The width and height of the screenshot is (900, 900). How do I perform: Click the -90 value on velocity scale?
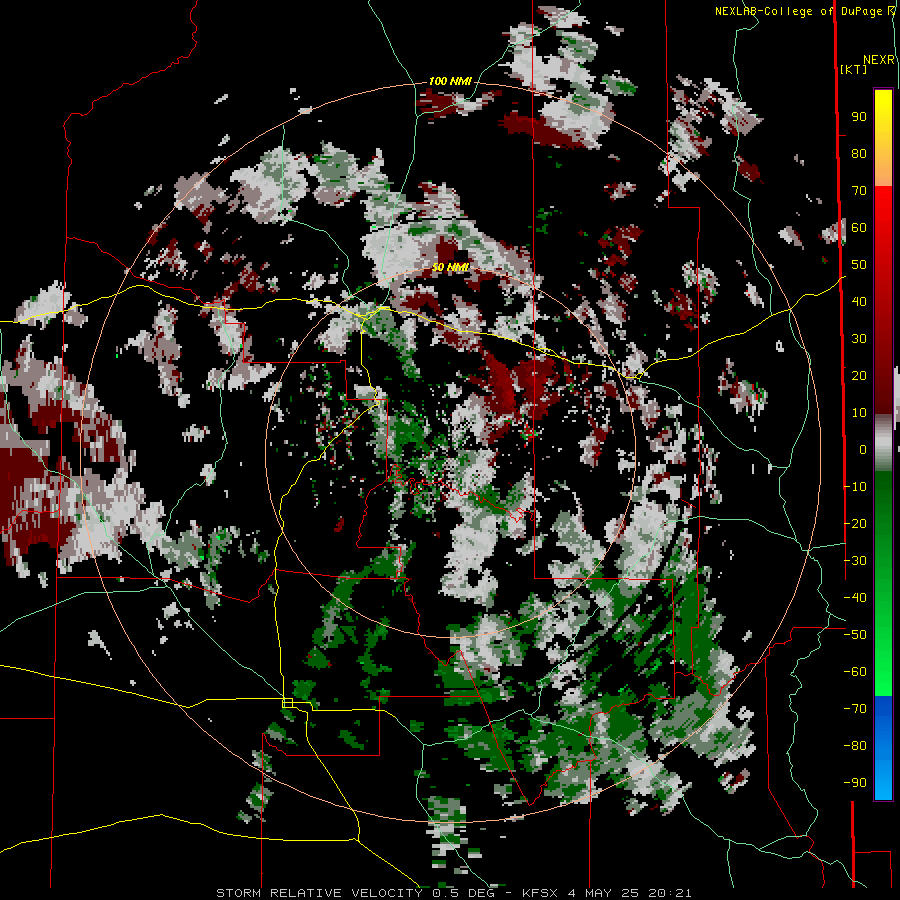tap(855, 783)
